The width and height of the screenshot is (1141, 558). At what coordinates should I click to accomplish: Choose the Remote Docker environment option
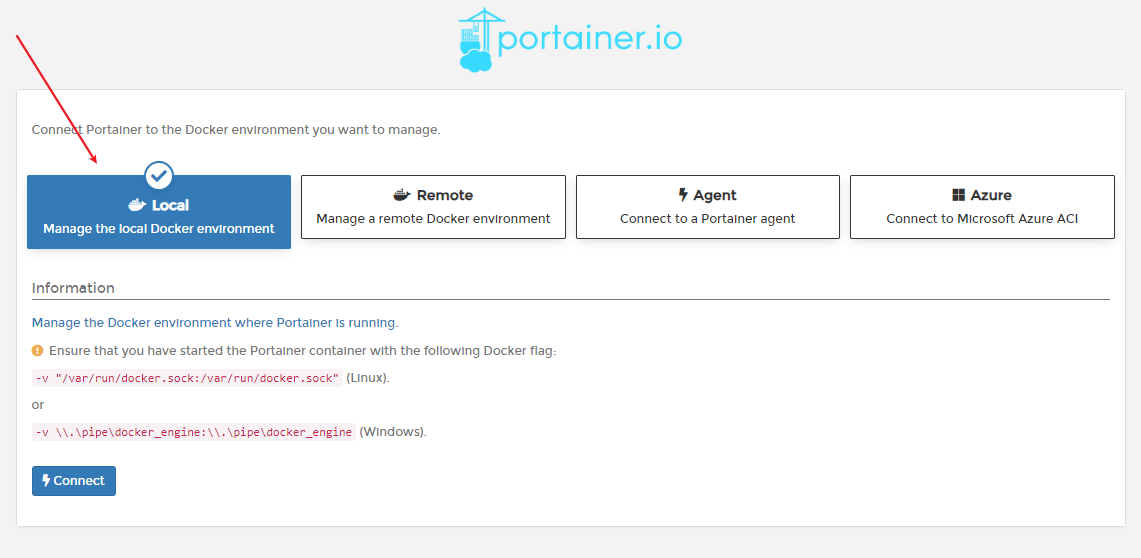click(x=433, y=207)
